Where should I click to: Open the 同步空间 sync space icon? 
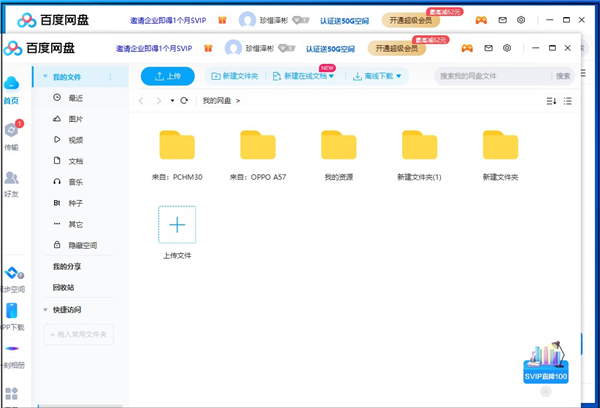[x=11, y=276]
